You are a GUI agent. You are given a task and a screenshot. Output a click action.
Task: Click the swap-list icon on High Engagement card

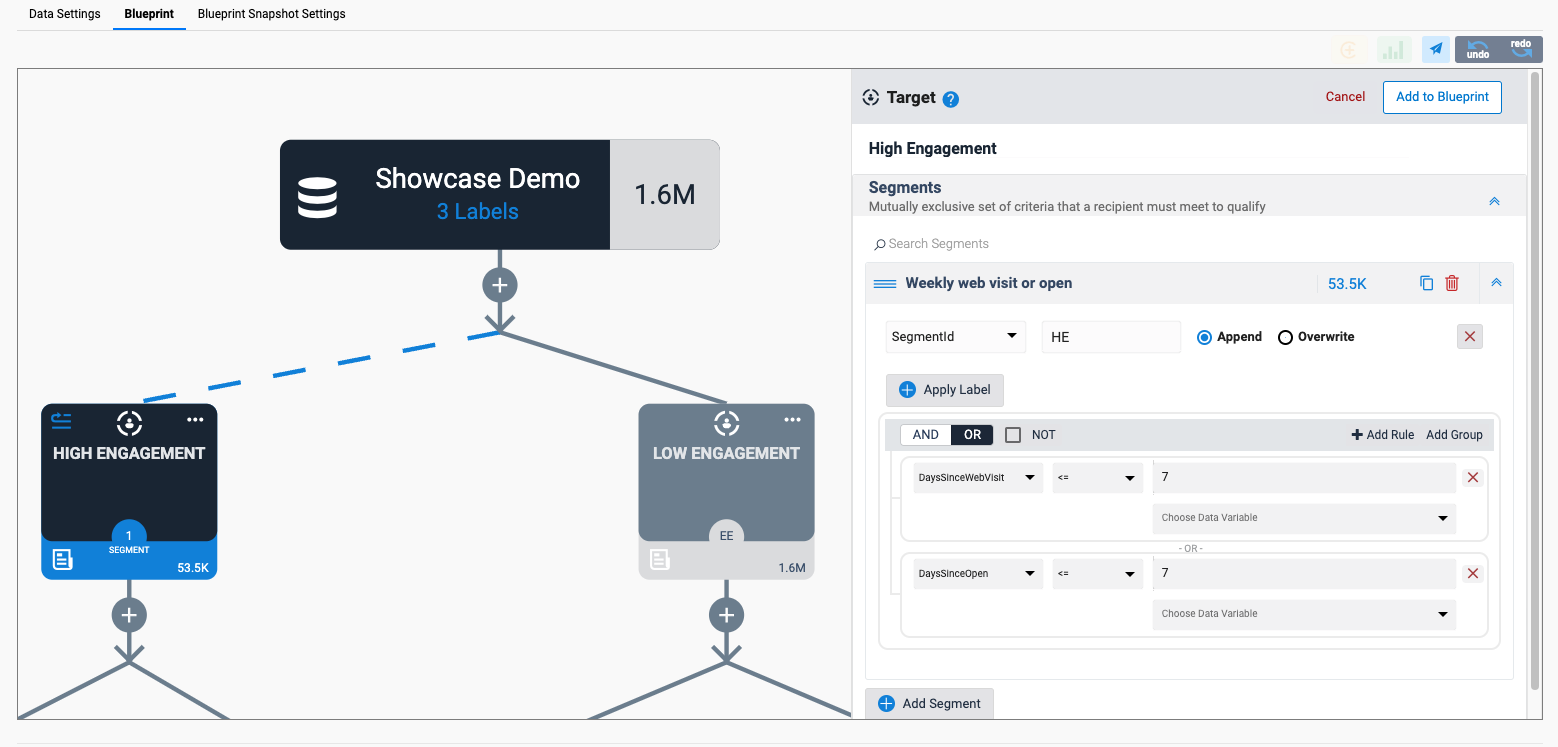pos(61,420)
